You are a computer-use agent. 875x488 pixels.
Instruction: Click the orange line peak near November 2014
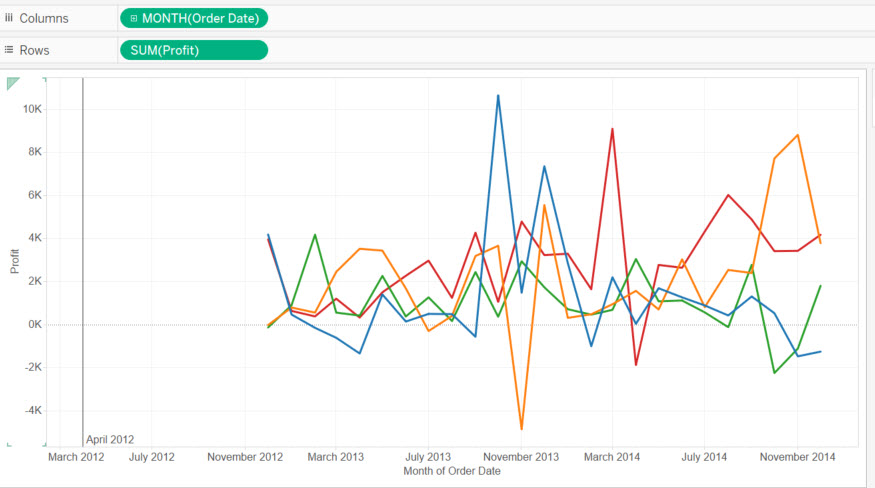tap(798, 135)
